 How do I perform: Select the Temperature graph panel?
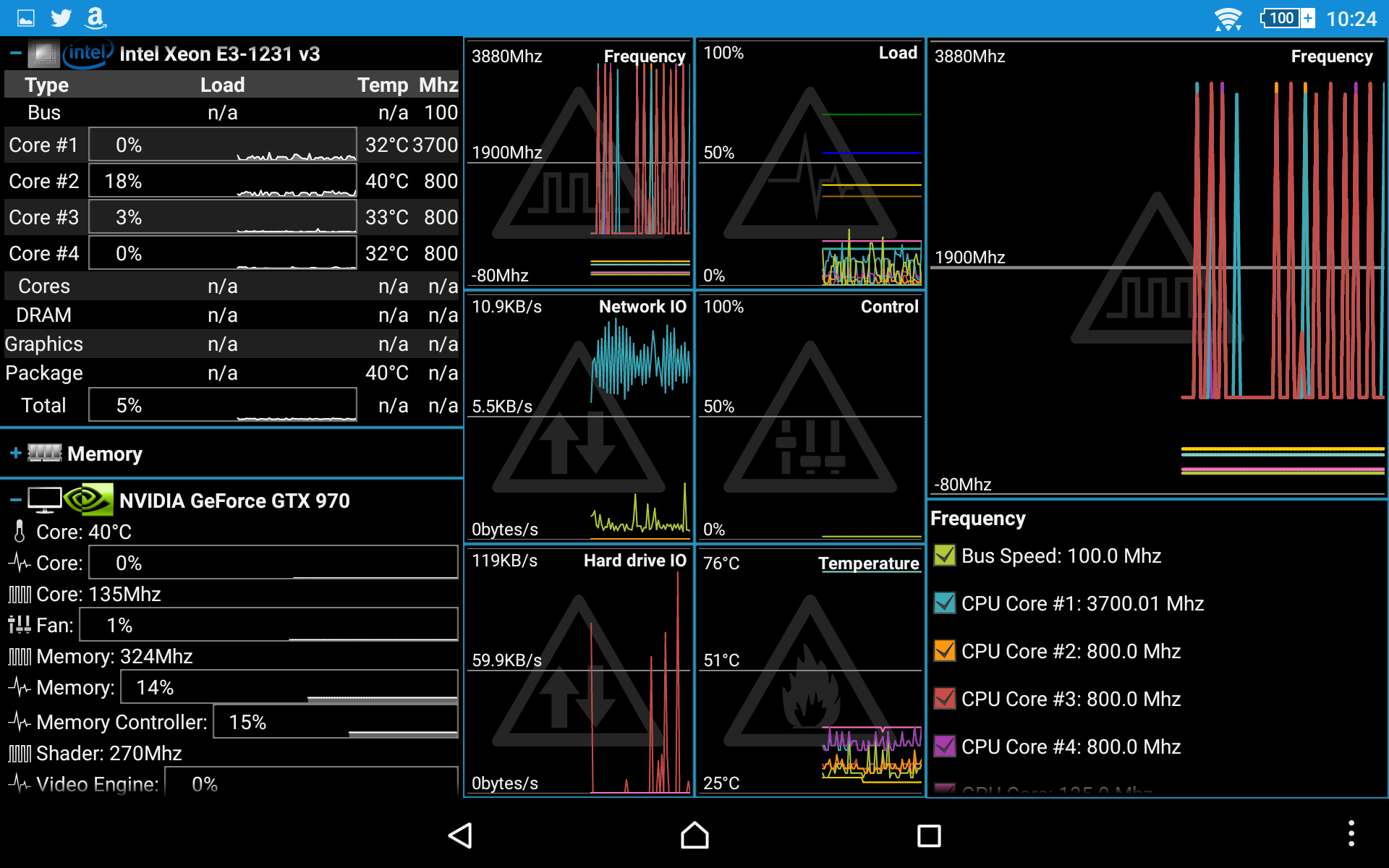(810, 671)
